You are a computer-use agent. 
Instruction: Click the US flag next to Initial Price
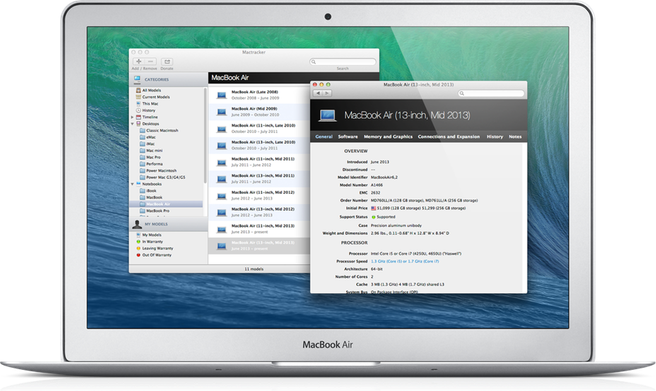pyautogui.click(x=374, y=208)
